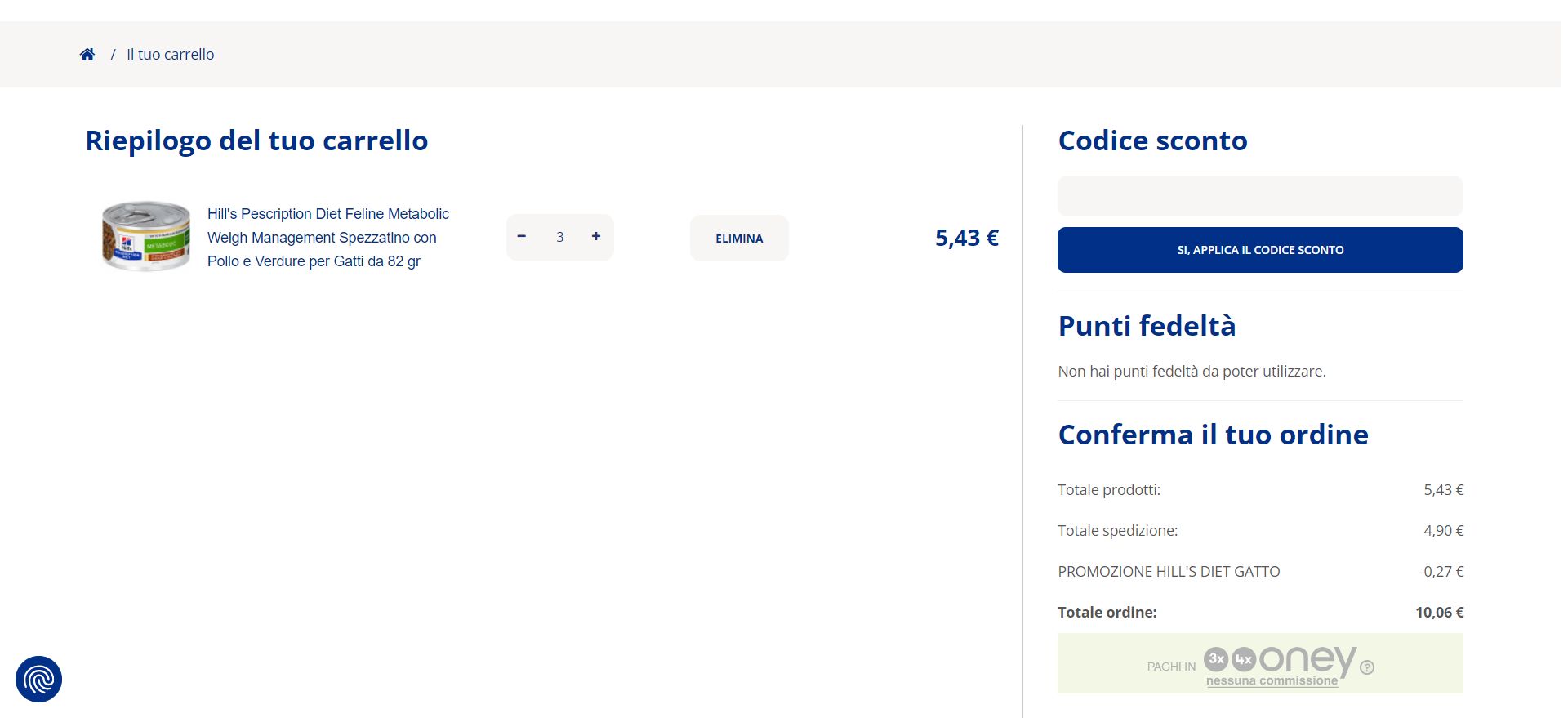This screenshot has width=1568, height=718.
Task: Focus the Codice sconto input field
Action: pyautogui.click(x=1259, y=196)
